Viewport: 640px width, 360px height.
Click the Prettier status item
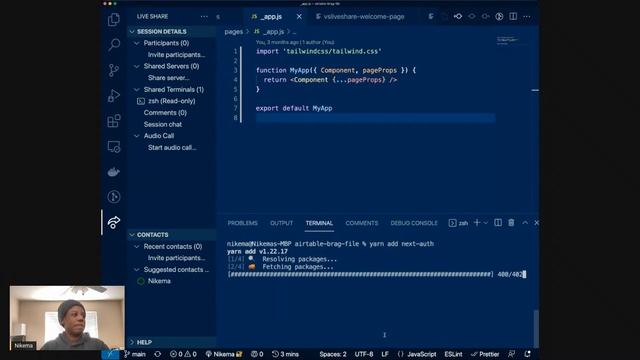click(485, 354)
